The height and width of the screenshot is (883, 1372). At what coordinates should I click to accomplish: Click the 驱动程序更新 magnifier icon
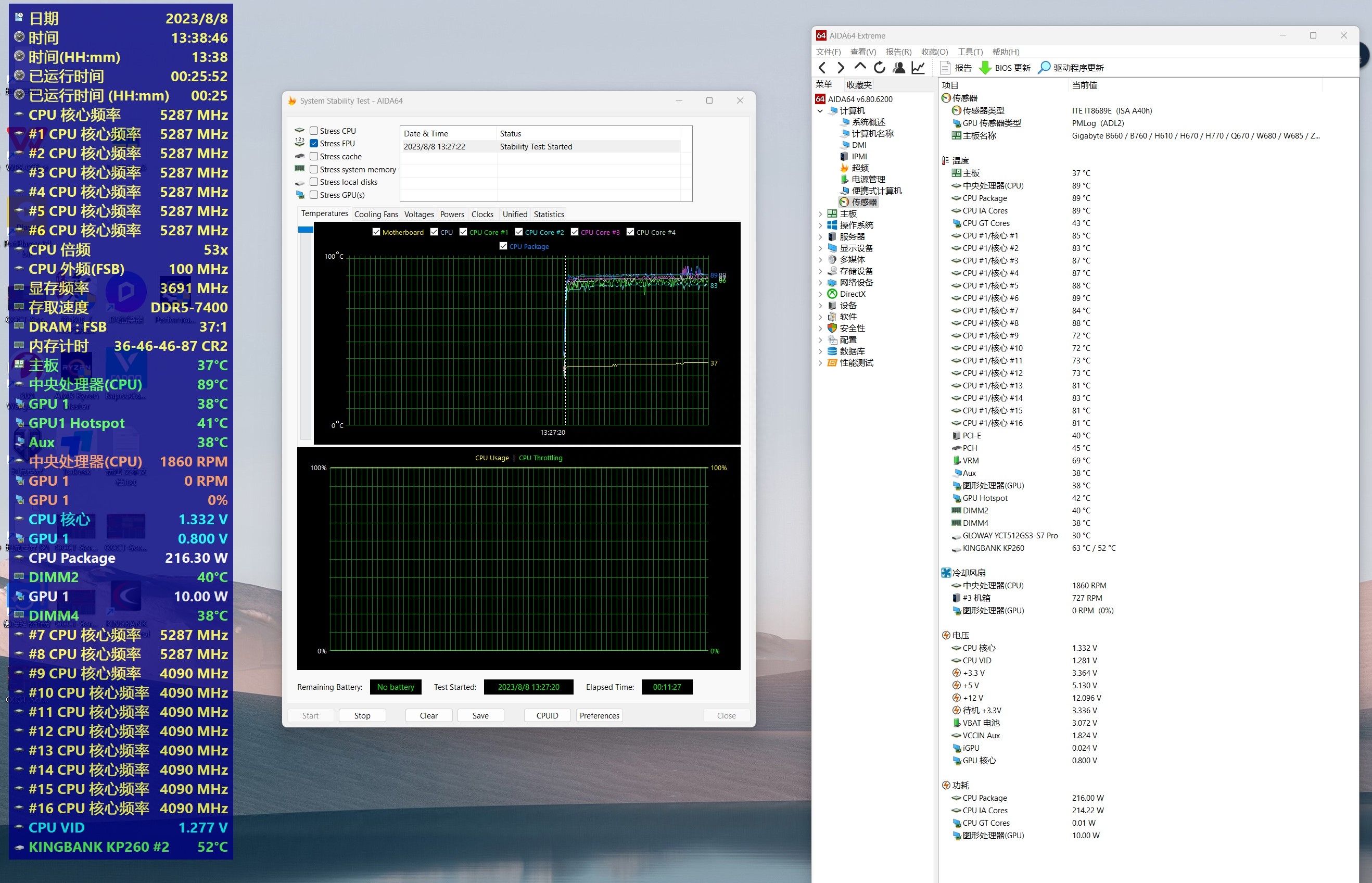(1044, 68)
